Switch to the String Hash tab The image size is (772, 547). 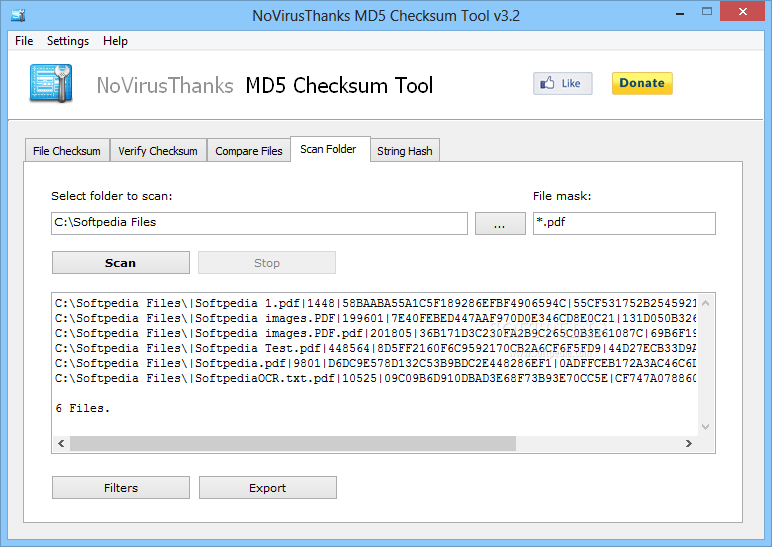click(x=405, y=151)
